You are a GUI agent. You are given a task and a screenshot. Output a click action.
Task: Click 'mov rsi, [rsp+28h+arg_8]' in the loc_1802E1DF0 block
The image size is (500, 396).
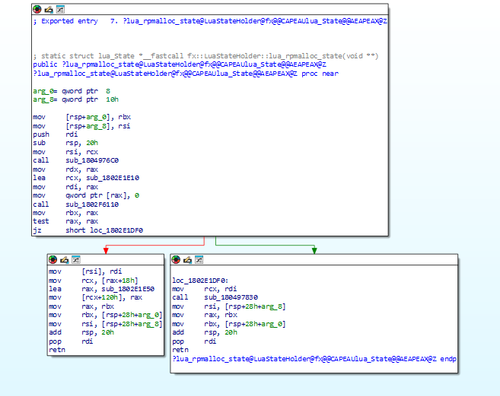coord(229,306)
